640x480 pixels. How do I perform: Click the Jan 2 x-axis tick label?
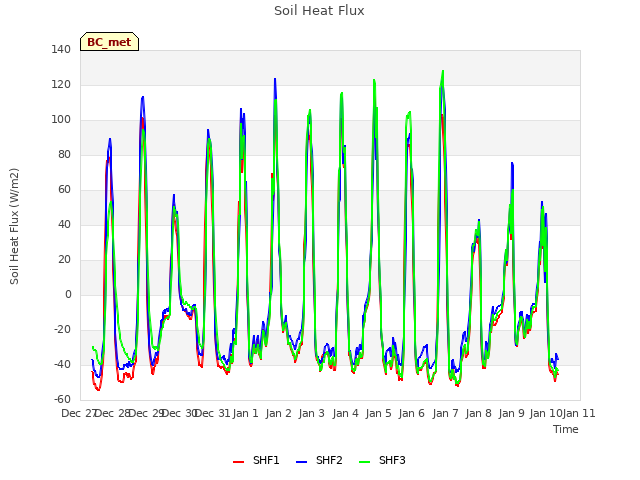tap(279, 413)
